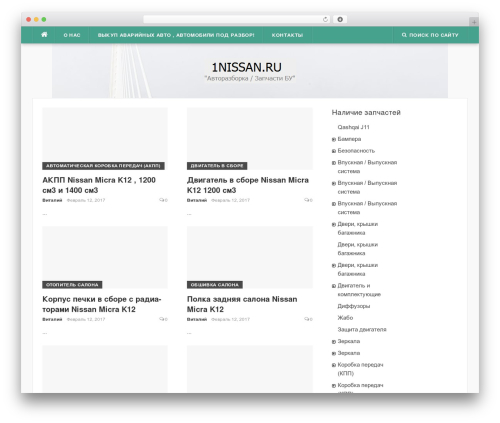This screenshot has height=423, width=500.
Task: Expand 'Двигатель и комплектующие' with its plus icon
Action: [334, 286]
